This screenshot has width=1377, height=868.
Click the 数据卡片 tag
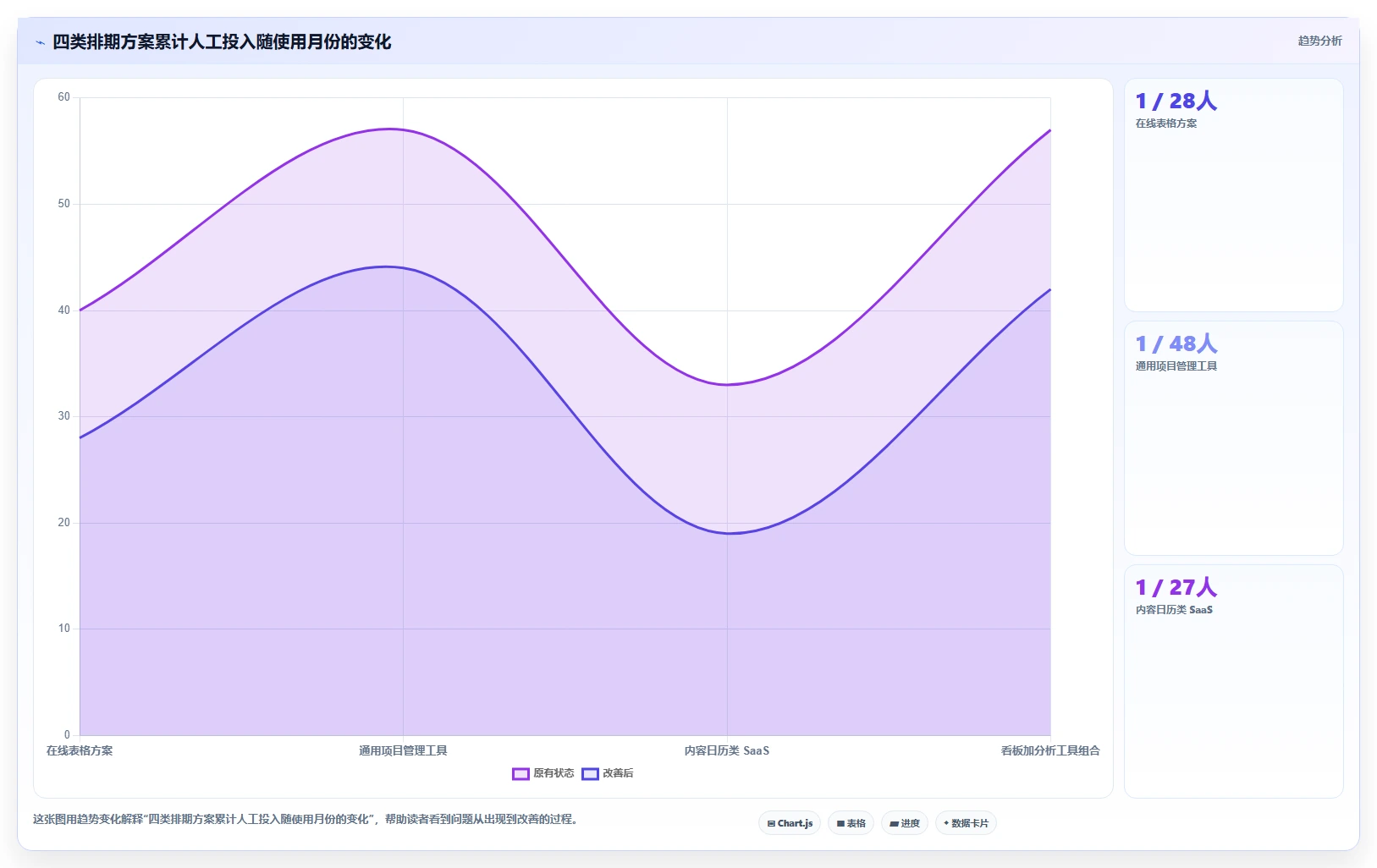[x=966, y=823]
